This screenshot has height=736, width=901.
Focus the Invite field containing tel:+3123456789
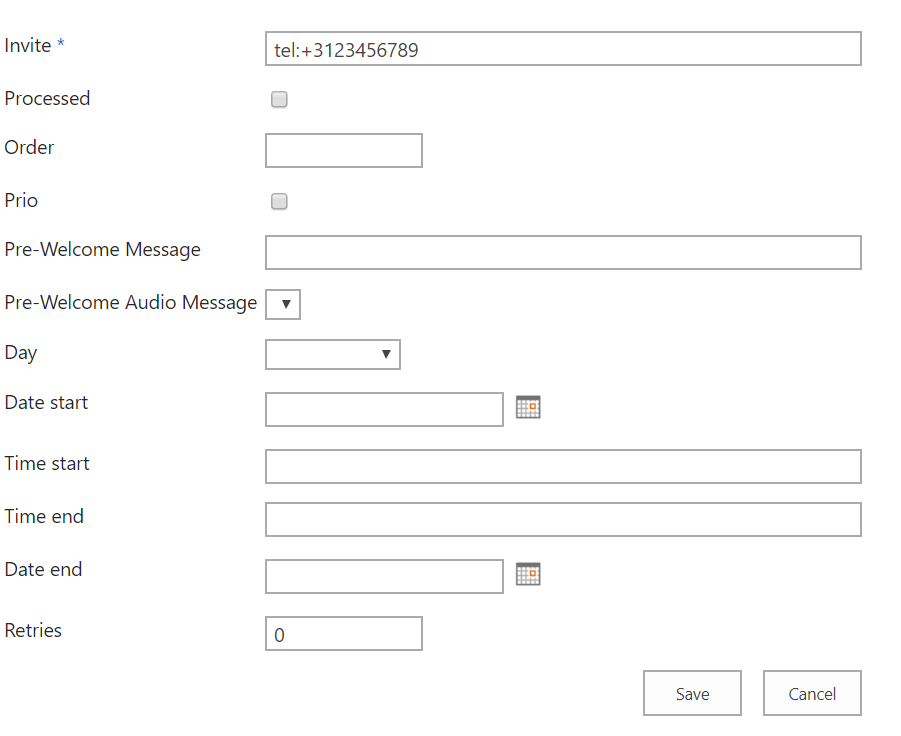pyautogui.click(x=563, y=49)
